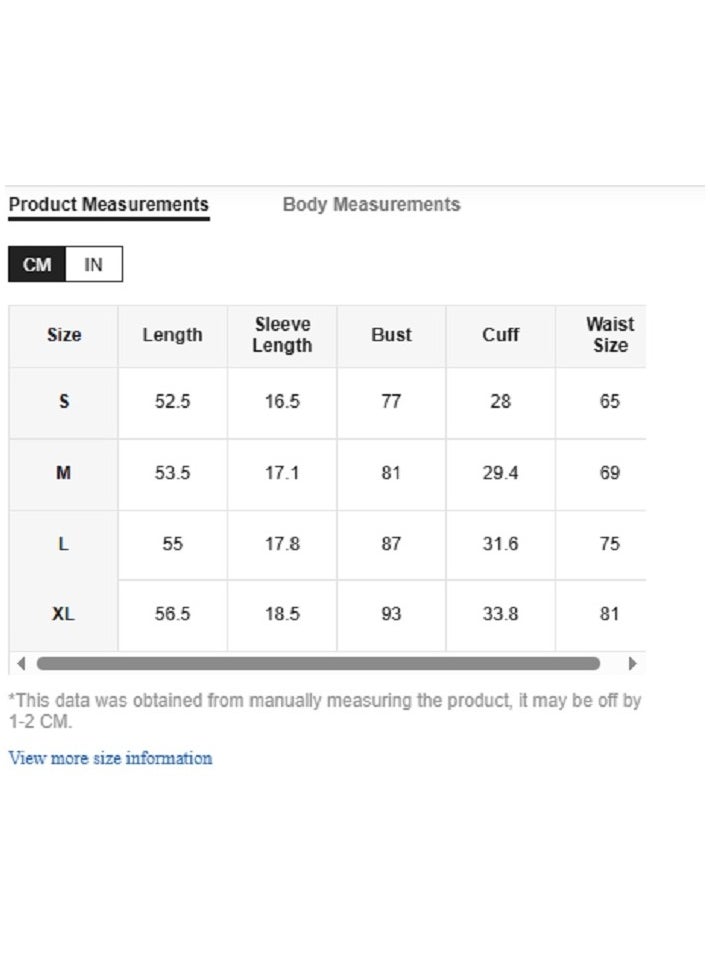
Task: Click the horizontal scrollbar thumb
Action: coord(318,663)
